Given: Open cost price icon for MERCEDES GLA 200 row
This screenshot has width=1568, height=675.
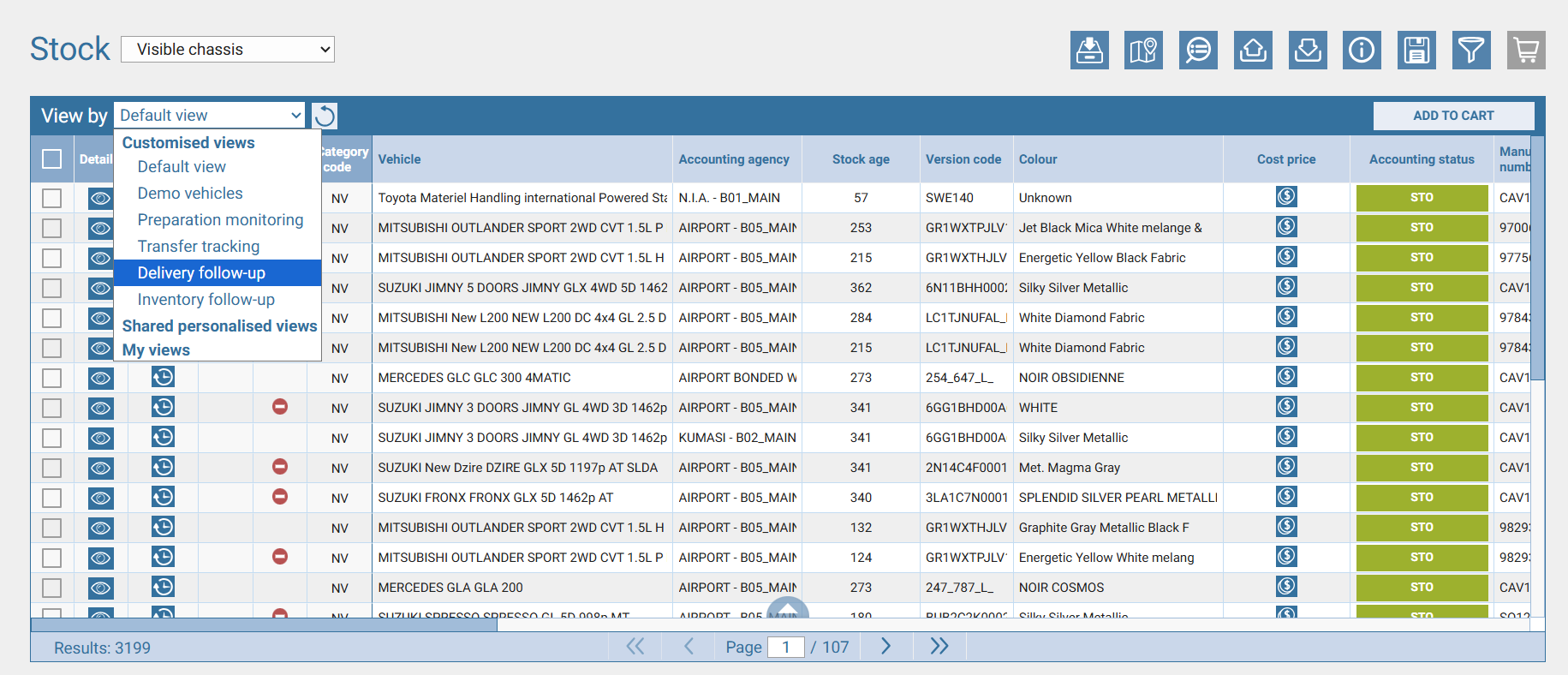Looking at the screenshot, I should 1286,587.
